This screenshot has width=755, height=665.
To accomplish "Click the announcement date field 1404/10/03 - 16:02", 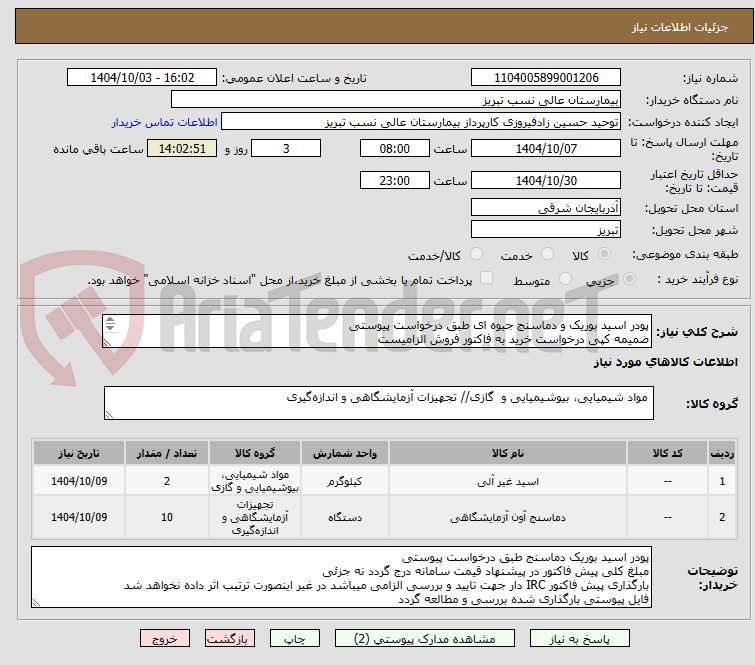I will pos(142,78).
